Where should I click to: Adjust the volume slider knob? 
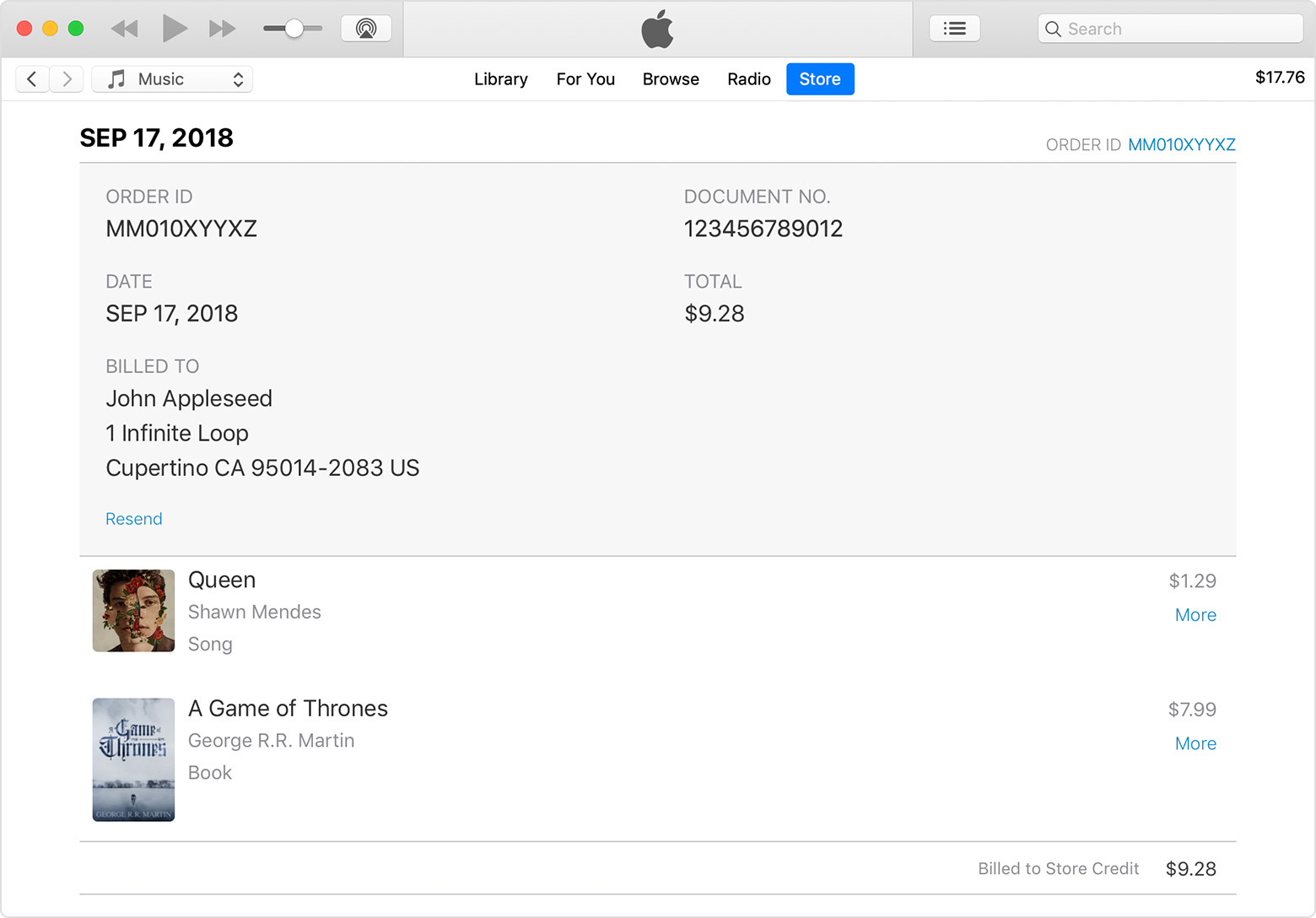click(294, 29)
